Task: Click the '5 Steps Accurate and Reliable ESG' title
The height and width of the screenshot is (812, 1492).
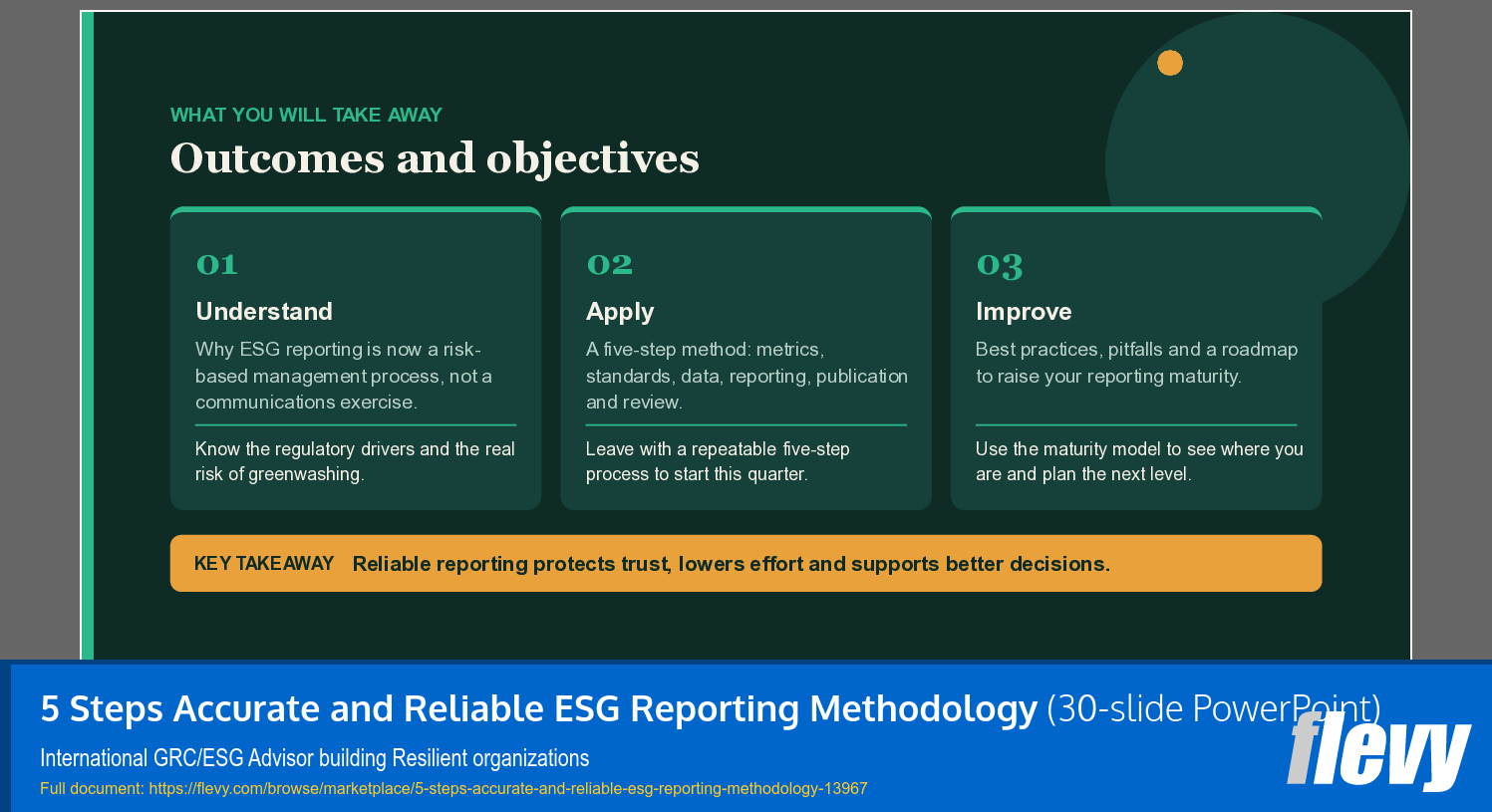Action: (539, 708)
